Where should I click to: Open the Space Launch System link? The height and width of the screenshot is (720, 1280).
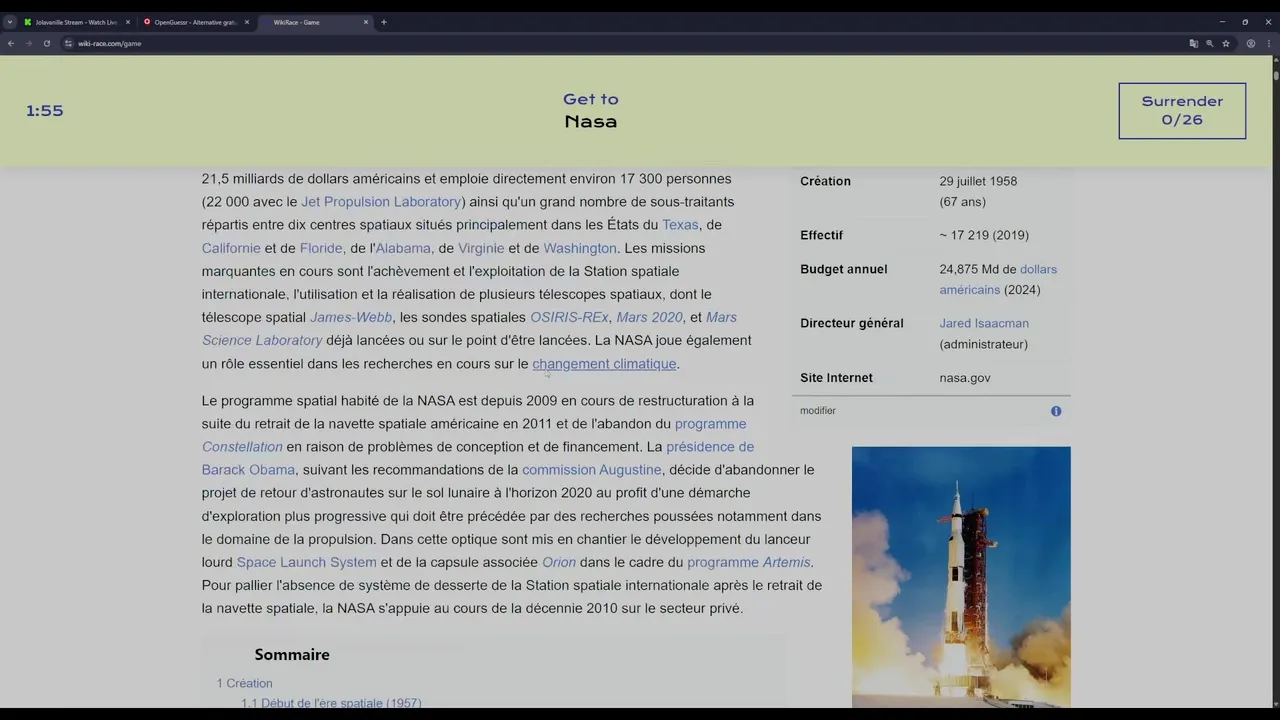click(307, 562)
